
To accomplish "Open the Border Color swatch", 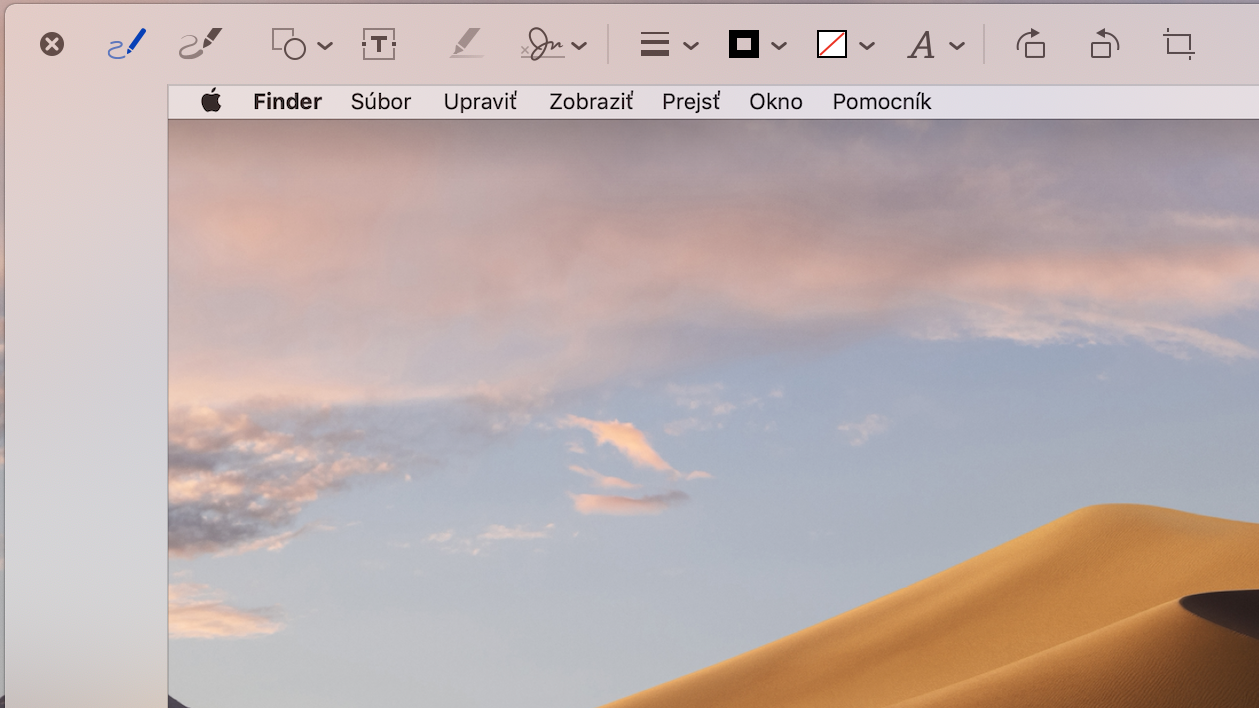I will 744,44.
